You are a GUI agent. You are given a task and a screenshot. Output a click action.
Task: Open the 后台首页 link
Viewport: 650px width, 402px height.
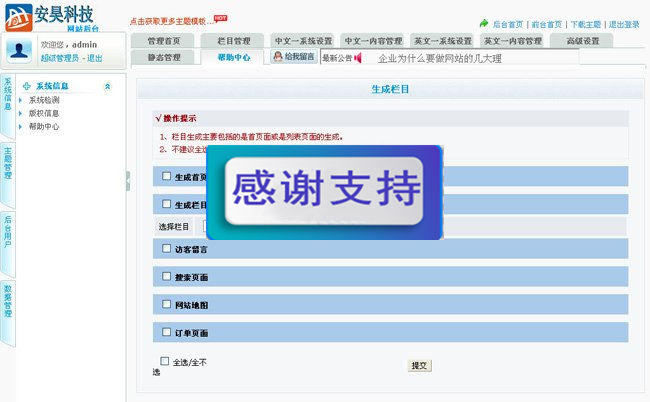coord(508,24)
